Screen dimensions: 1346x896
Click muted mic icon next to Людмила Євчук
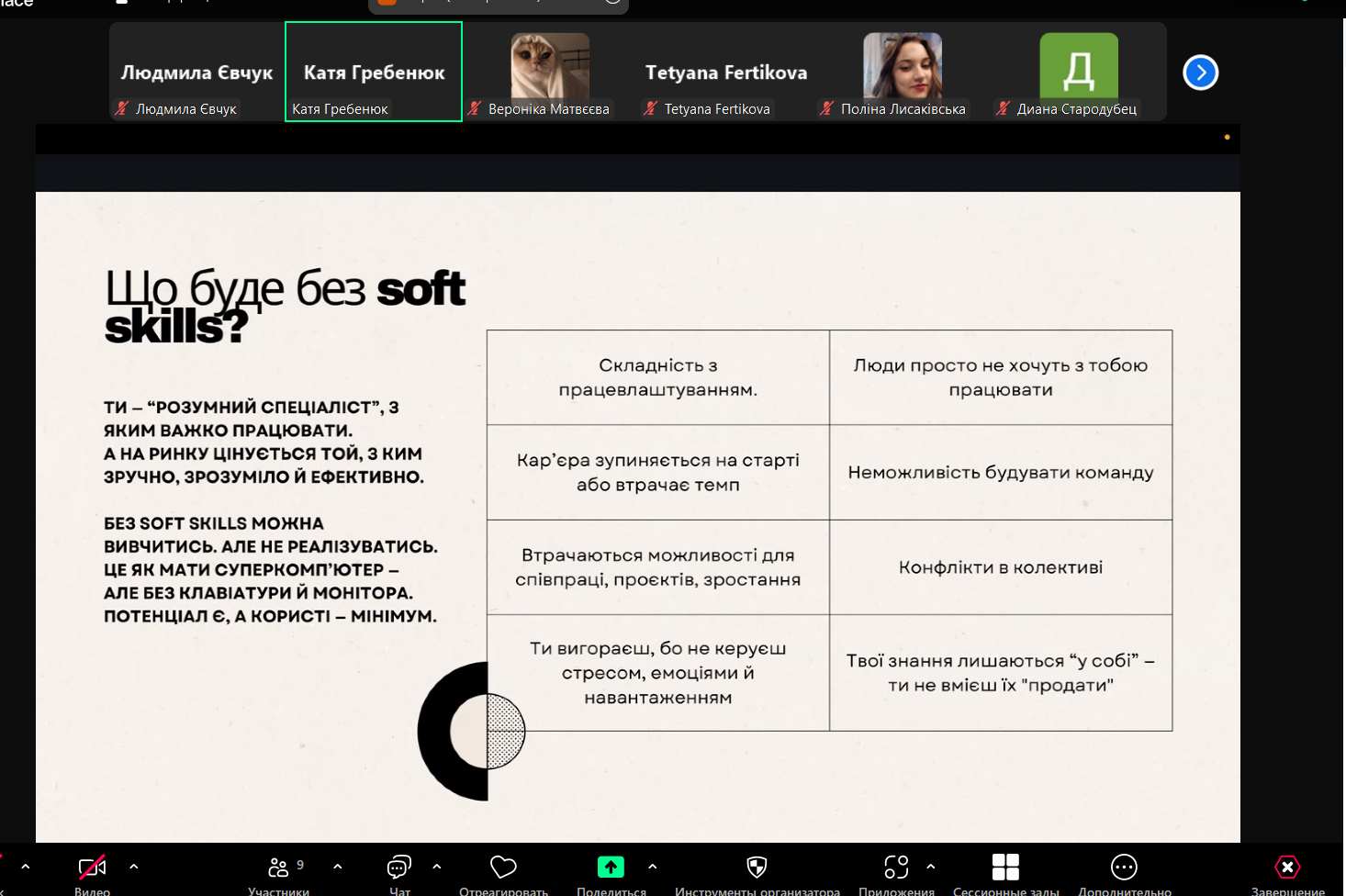(122, 108)
